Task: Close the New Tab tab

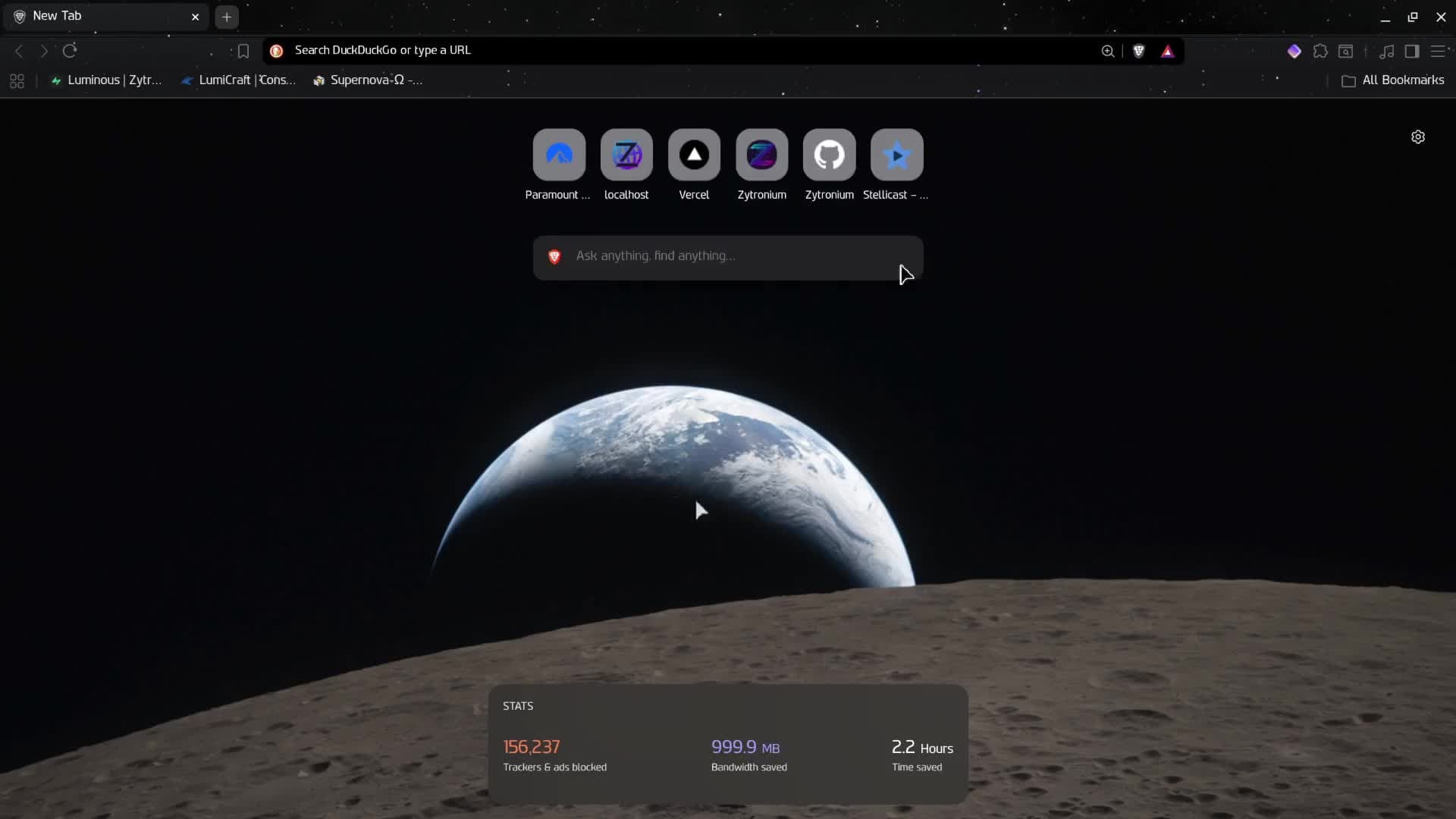Action: pyautogui.click(x=195, y=17)
